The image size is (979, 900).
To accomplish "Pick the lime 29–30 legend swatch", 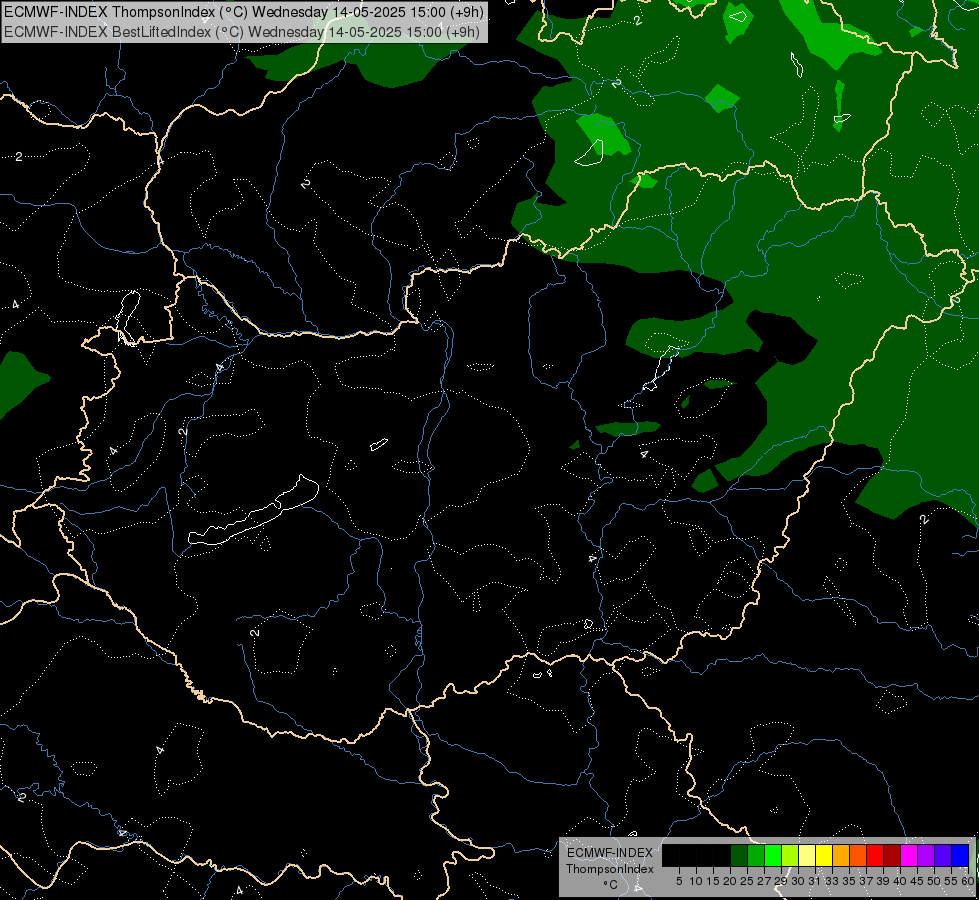I will tap(790, 855).
